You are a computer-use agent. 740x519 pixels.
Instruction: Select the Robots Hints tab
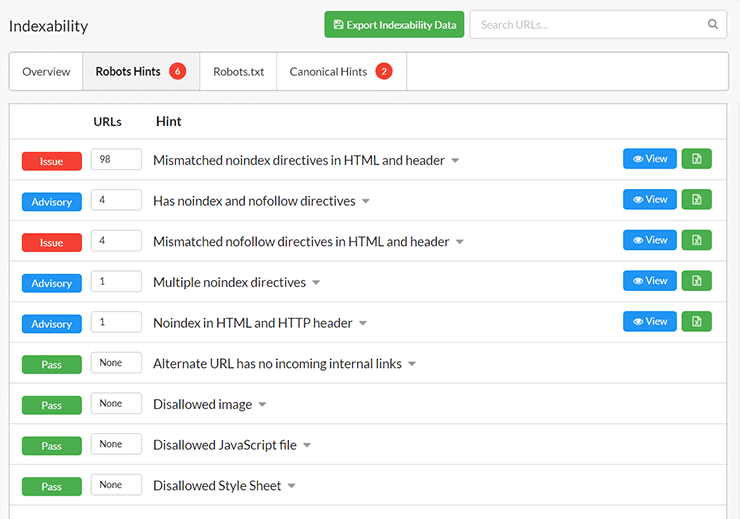click(141, 71)
